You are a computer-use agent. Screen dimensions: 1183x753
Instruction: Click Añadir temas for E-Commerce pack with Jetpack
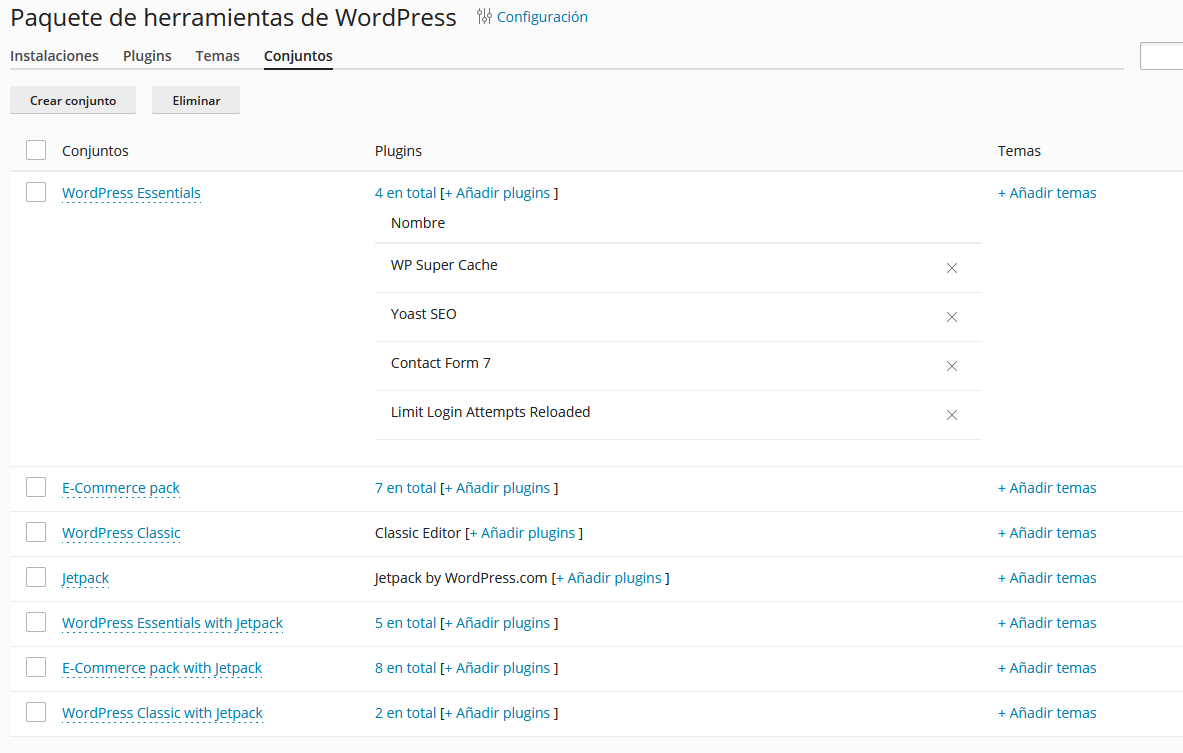click(1047, 668)
